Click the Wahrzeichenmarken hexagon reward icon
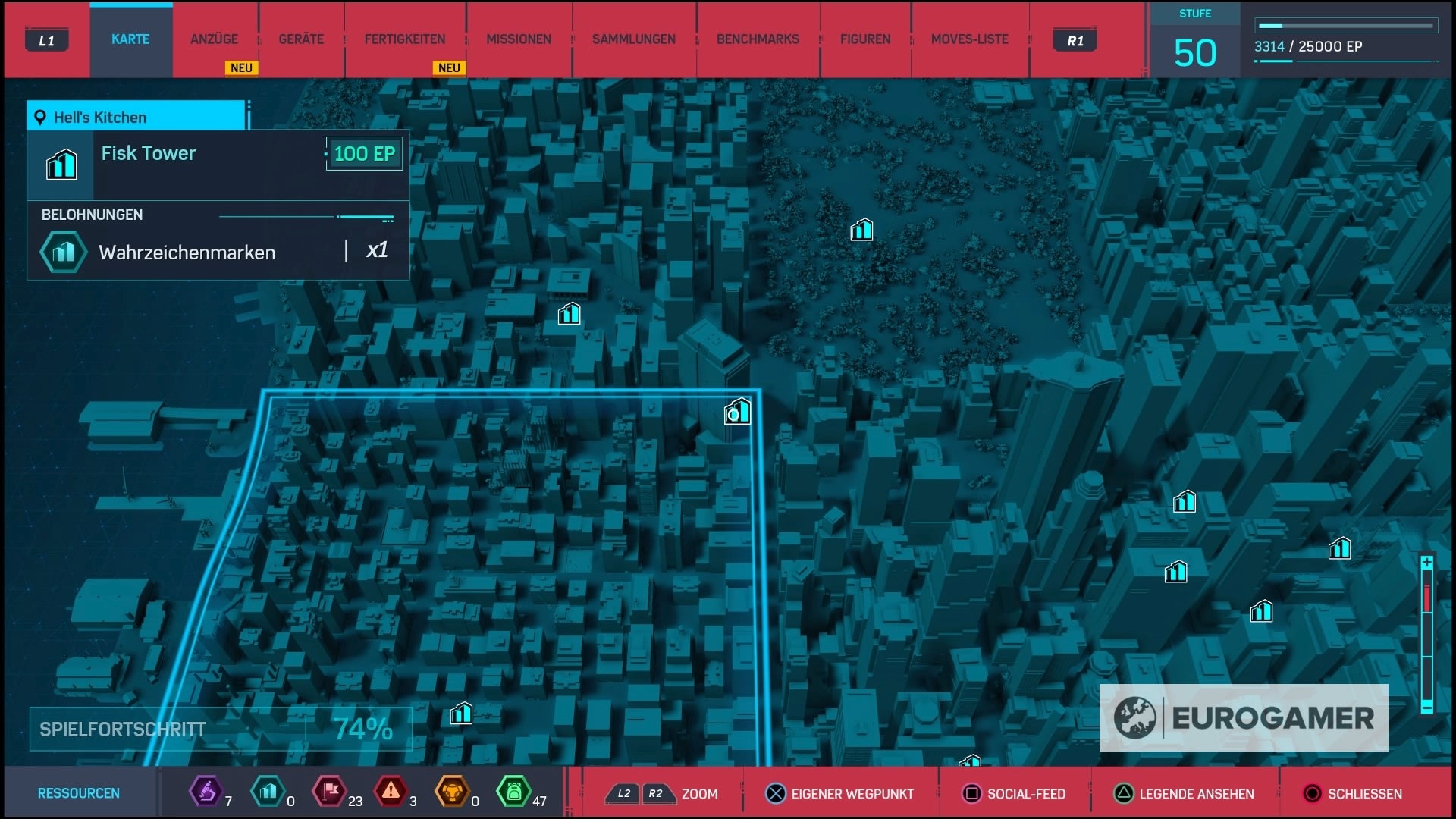The height and width of the screenshot is (819, 1456). pyautogui.click(x=64, y=252)
